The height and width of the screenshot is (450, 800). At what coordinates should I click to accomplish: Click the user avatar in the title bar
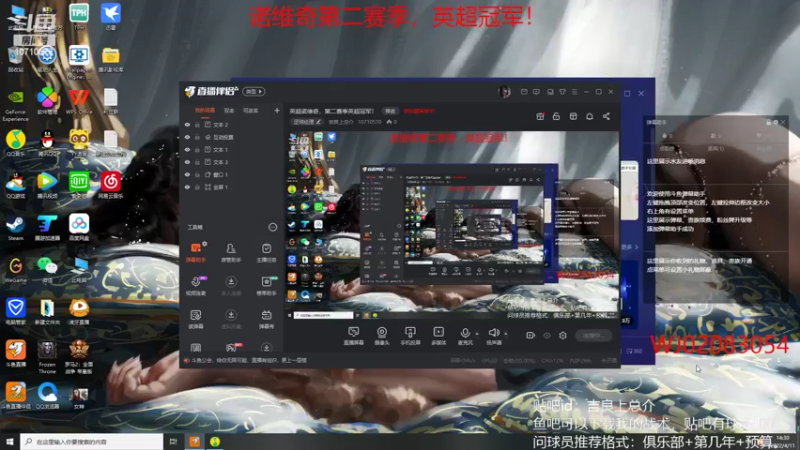point(504,92)
